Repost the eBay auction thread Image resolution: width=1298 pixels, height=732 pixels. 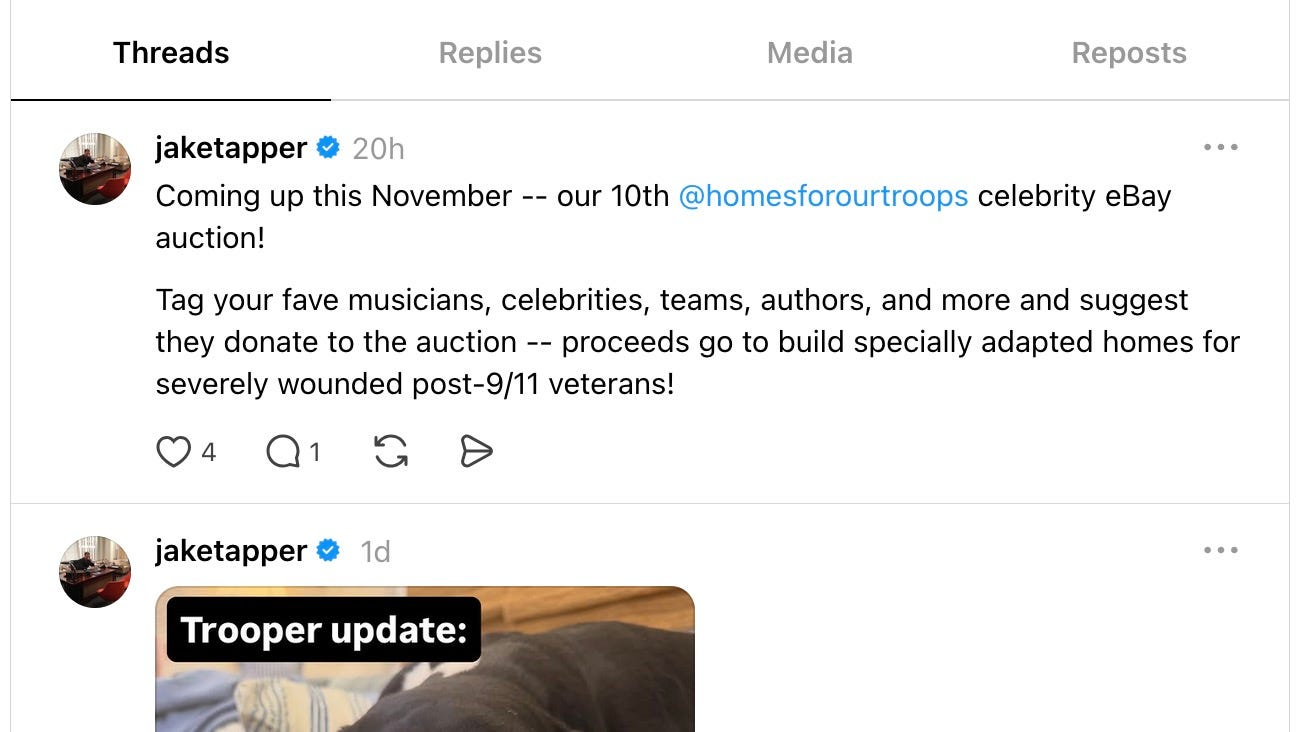click(x=391, y=453)
